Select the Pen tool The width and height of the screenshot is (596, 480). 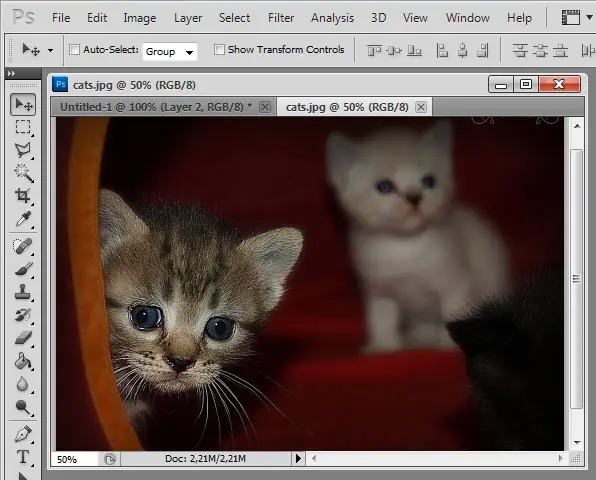pos(23,434)
